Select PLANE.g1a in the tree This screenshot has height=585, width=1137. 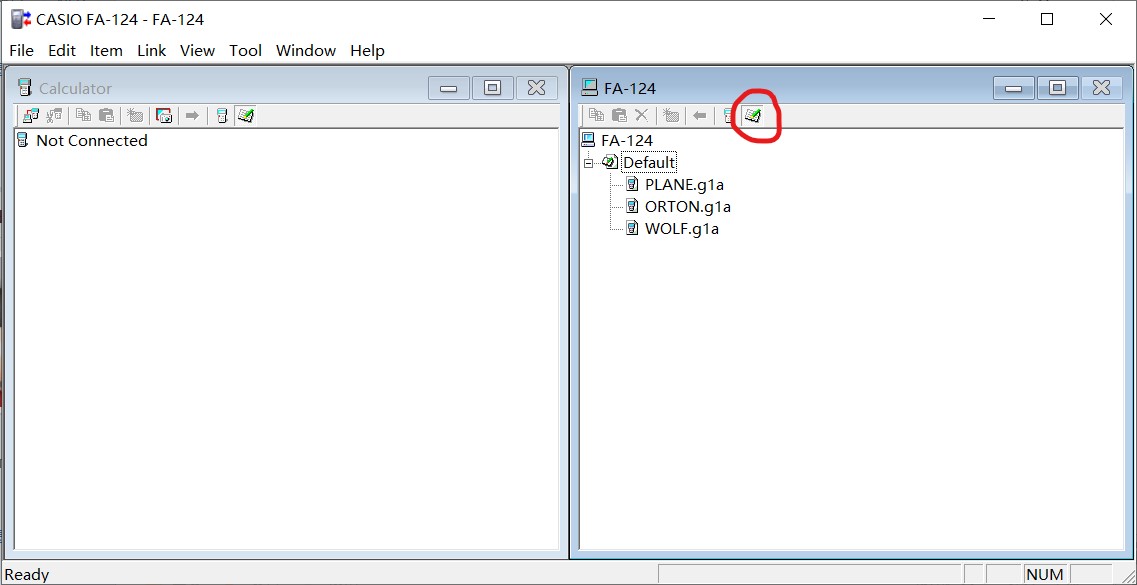coord(685,184)
